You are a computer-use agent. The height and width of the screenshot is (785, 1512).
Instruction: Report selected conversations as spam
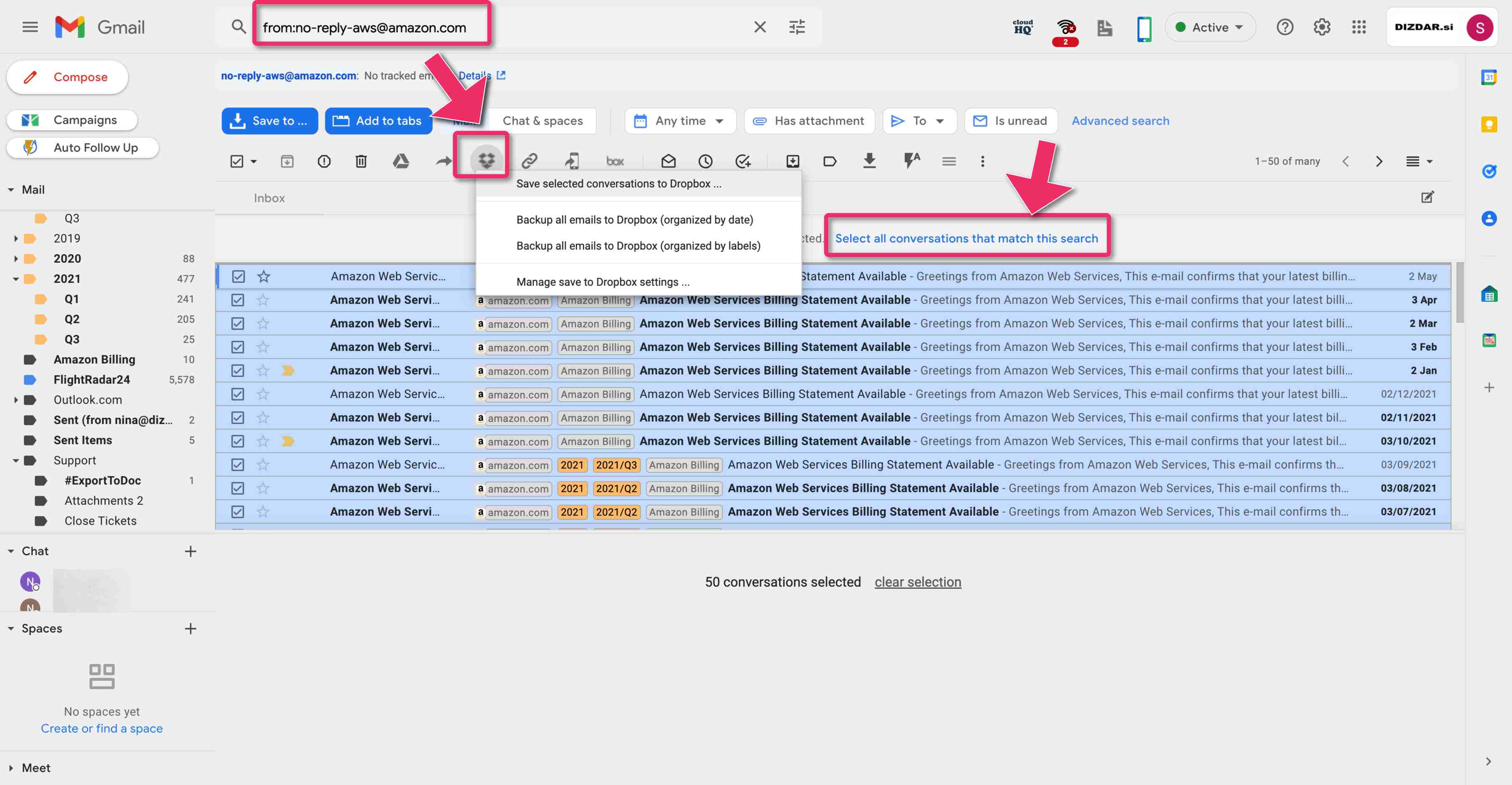tap(324, 161)
